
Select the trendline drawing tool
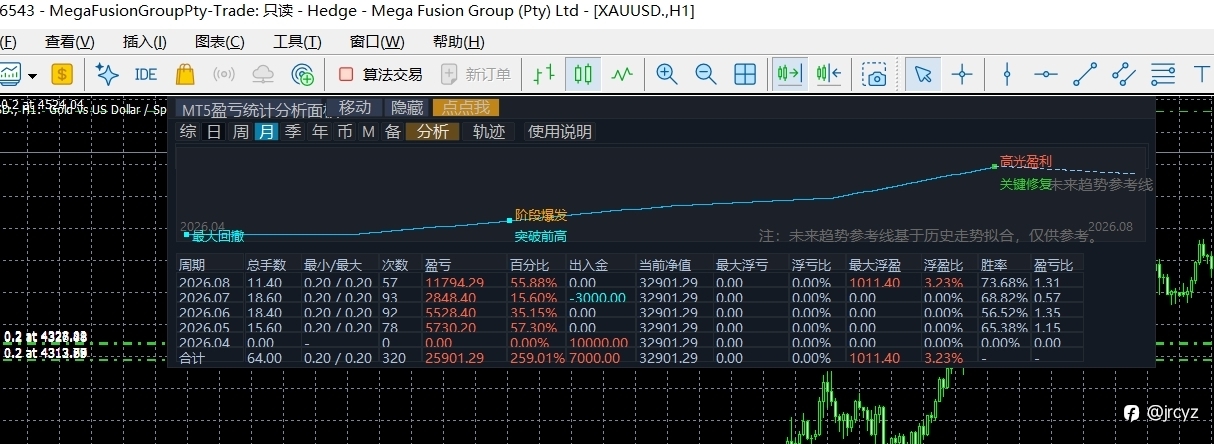click(x=1085, y=74)
